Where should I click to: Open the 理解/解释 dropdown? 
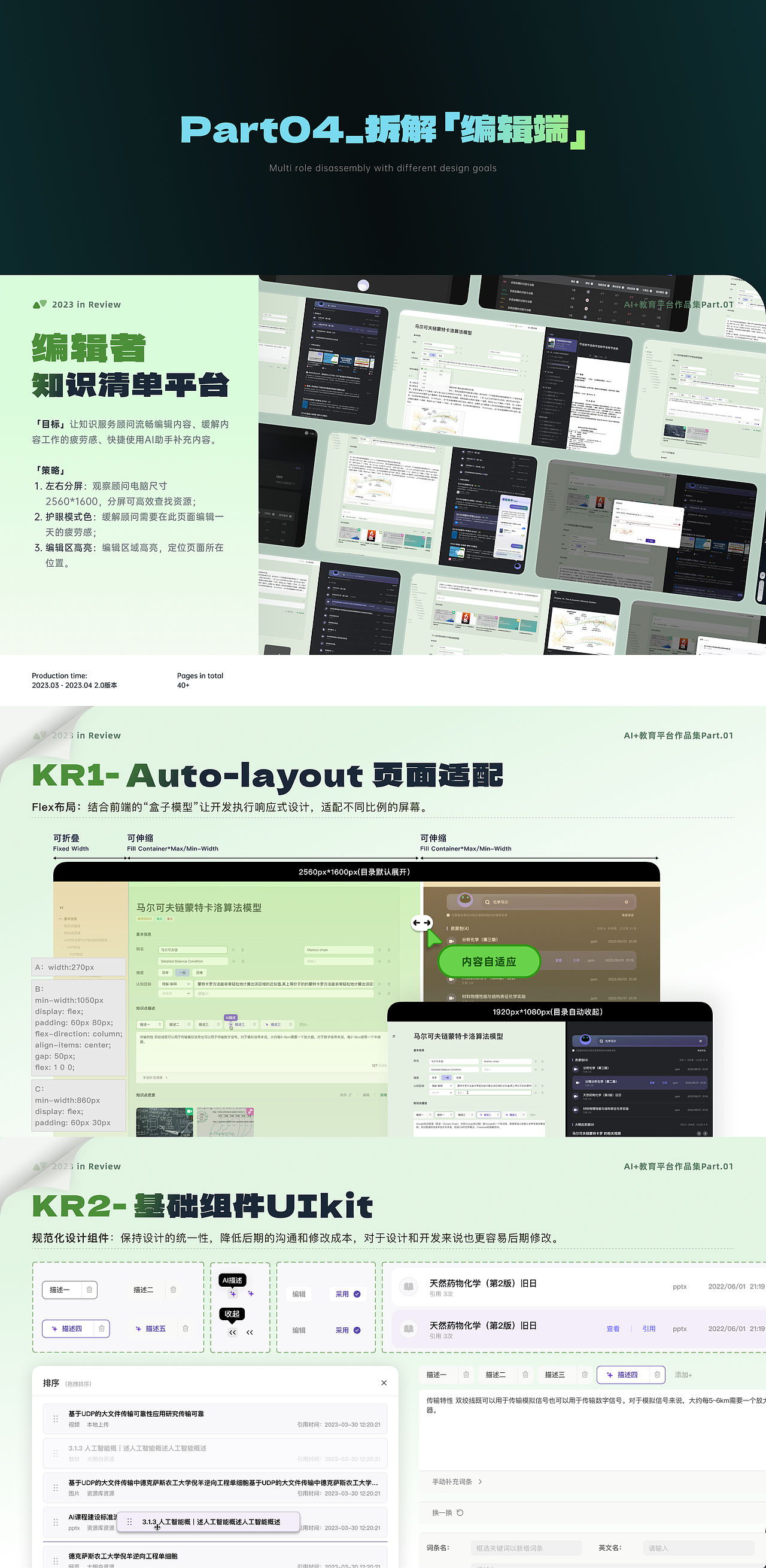[x=175, y=984]
